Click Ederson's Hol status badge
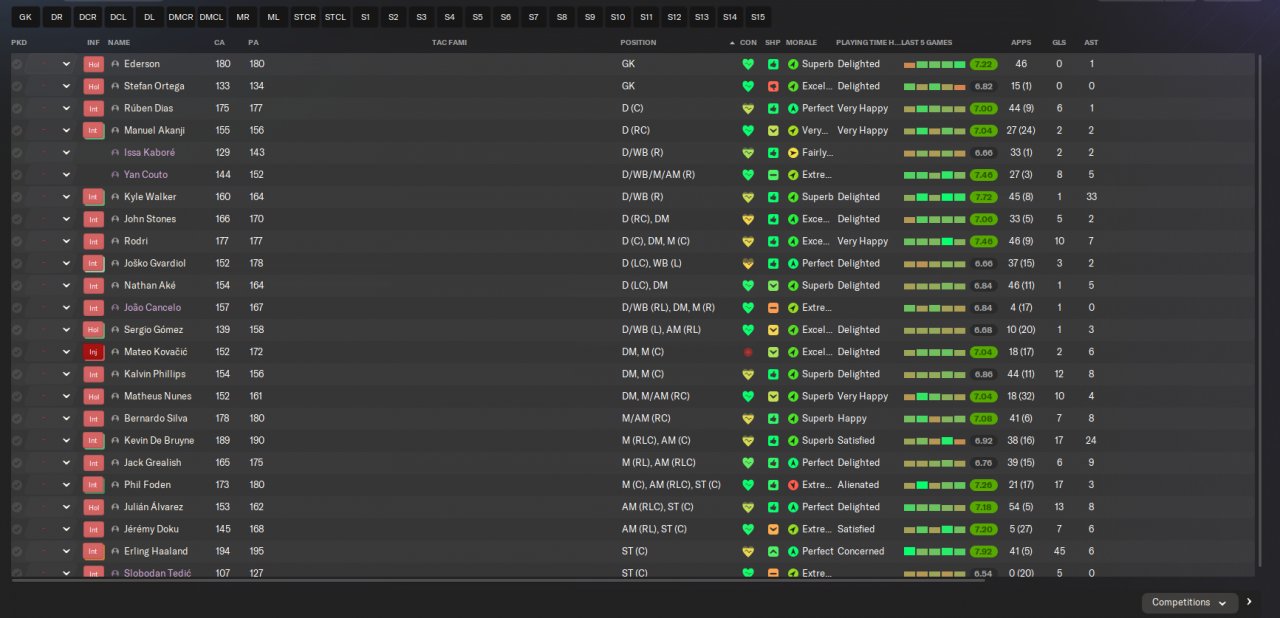1280x618 pixels. pyautogui.click(x=94, y=64)
